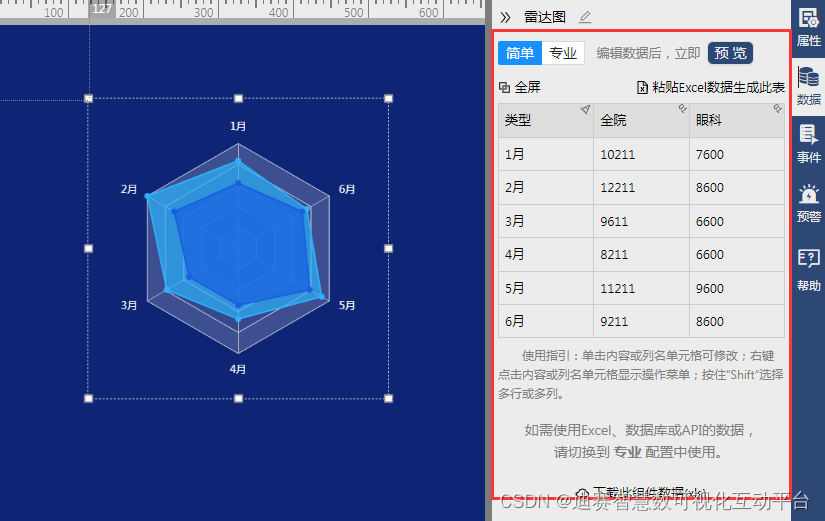Click top-right resize handle of radar chart
Image resolution: width=825 pixels, height=521 pixels.
[x=388, y=98]
